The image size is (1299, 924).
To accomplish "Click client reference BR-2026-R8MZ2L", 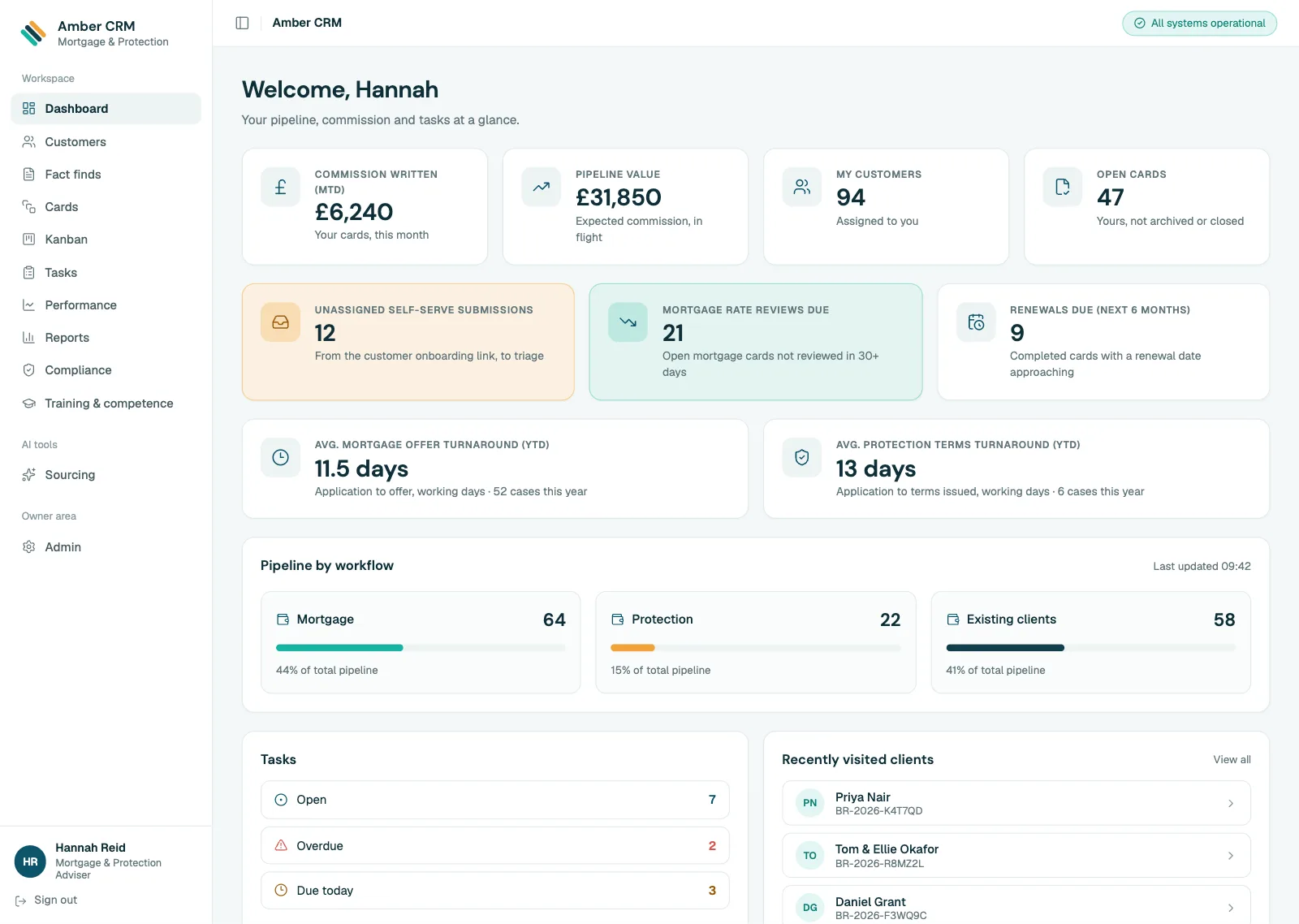I will (879, 864).
